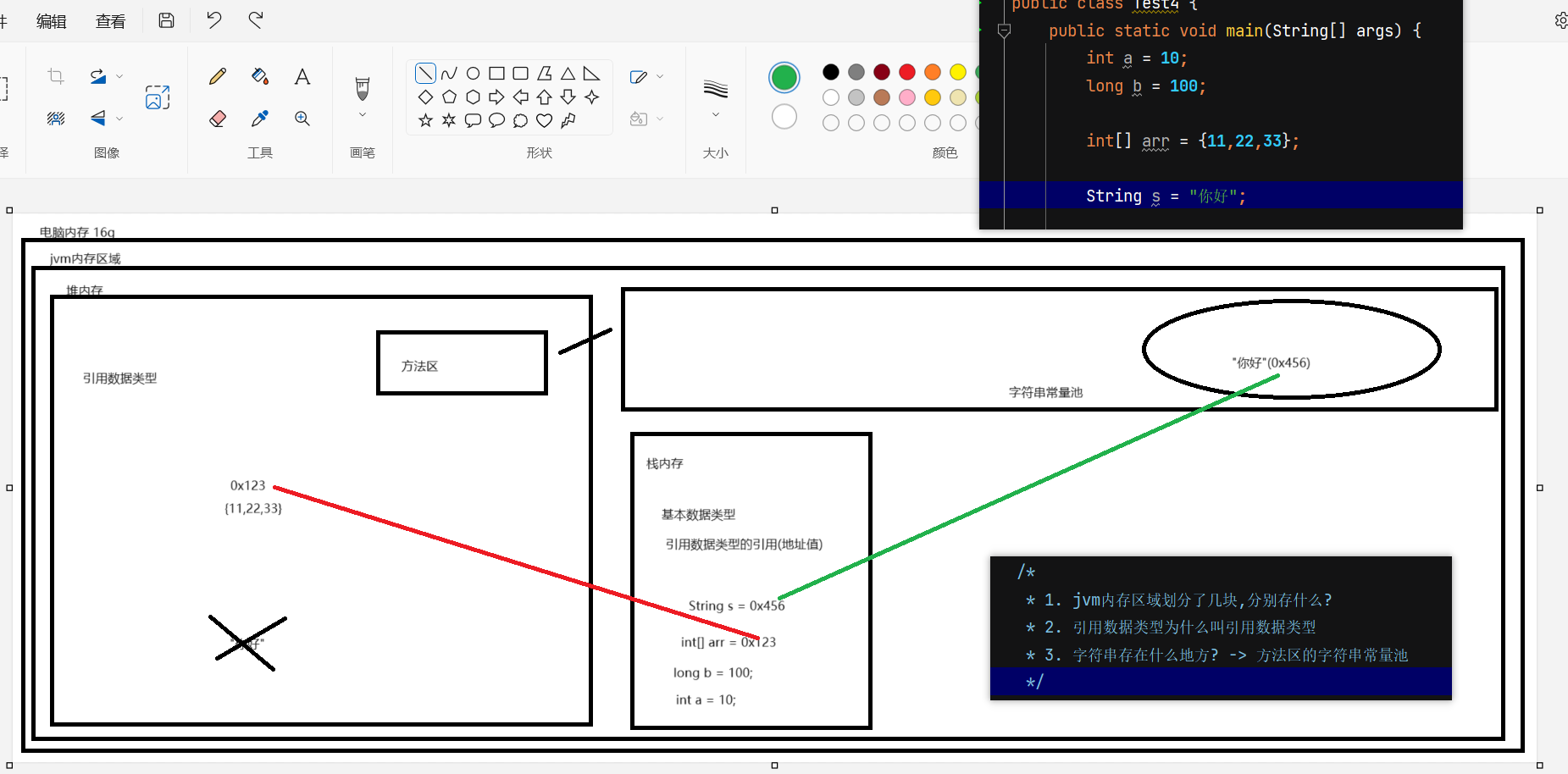The height and width of the screenshot is (774, 1568).
Task: Select the Five-point star shape
Action: click(425, 120)
